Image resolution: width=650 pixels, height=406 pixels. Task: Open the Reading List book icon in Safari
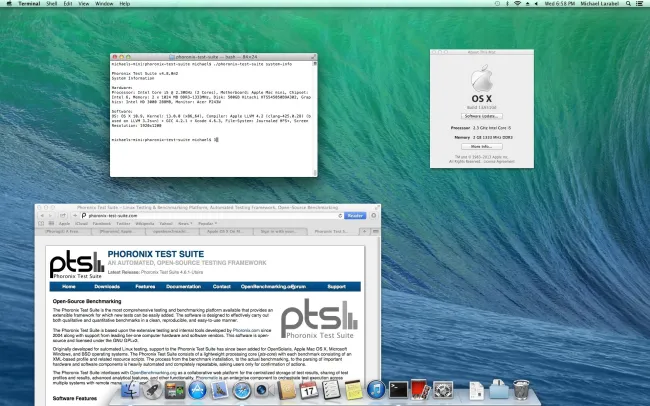pos(41,224)
